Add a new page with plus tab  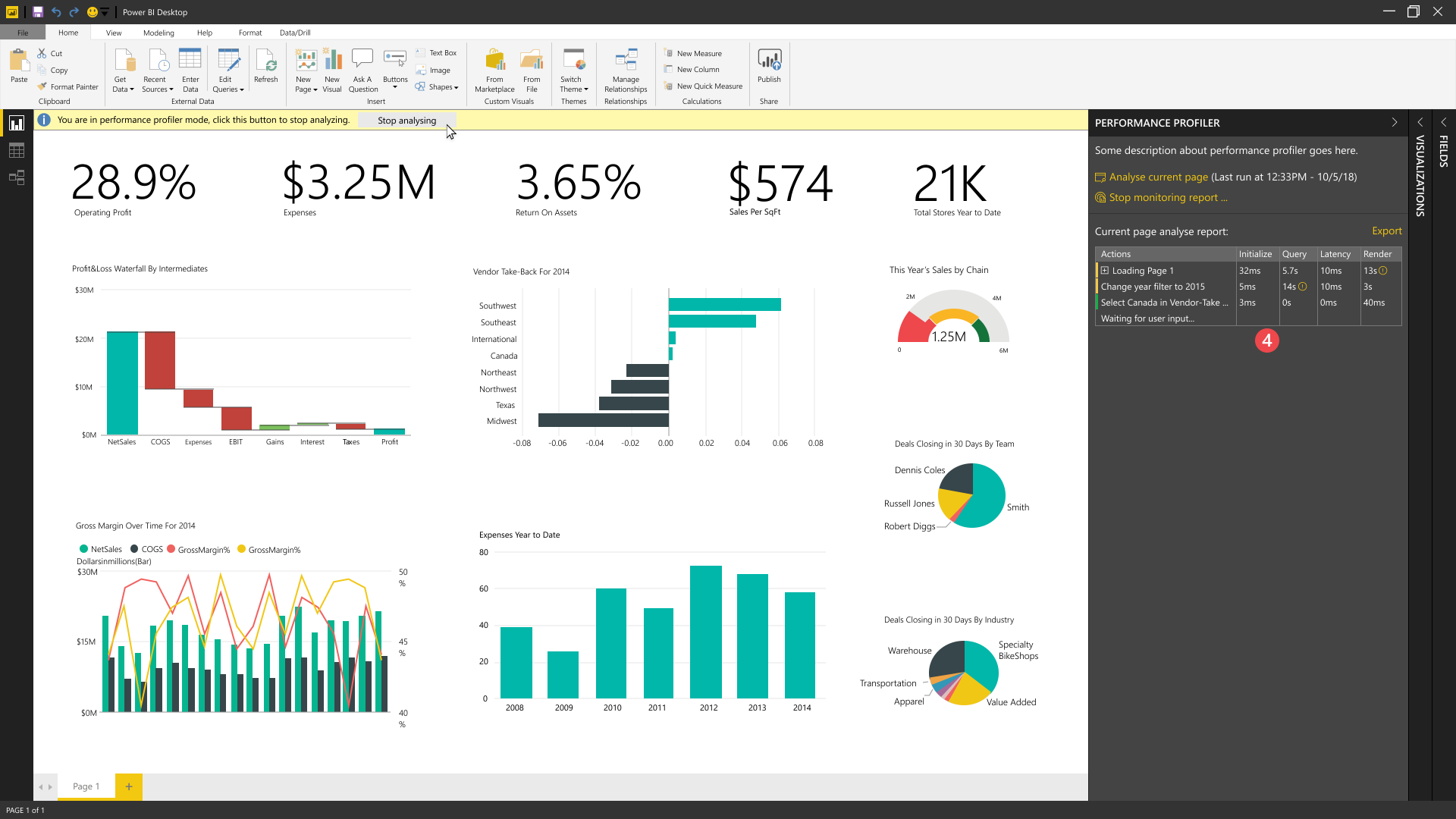point(129,786)
